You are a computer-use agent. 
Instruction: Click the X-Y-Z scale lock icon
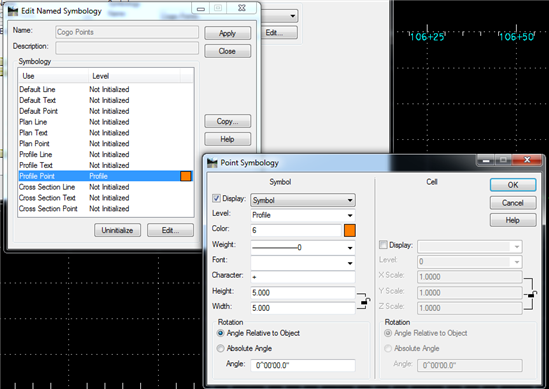coord(532,294)
